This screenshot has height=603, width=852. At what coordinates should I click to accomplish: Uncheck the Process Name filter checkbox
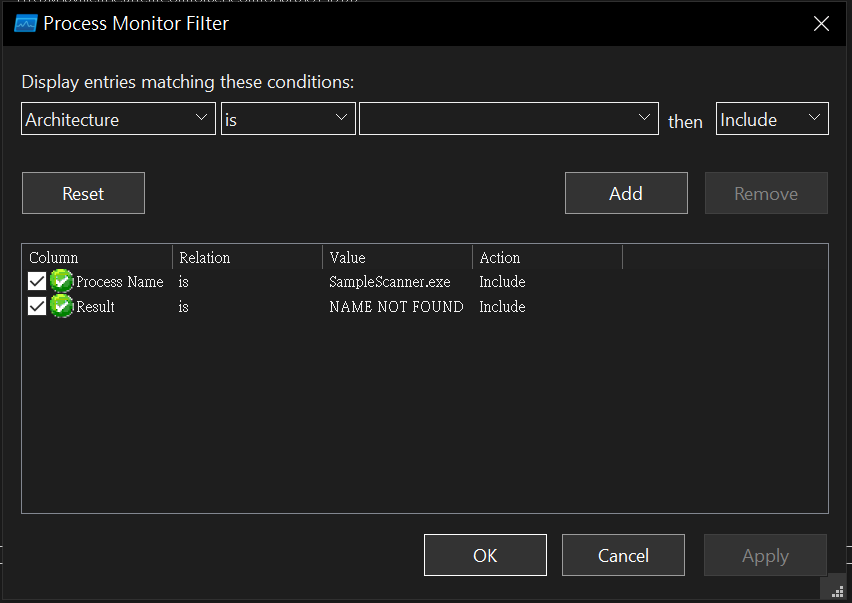37,281
